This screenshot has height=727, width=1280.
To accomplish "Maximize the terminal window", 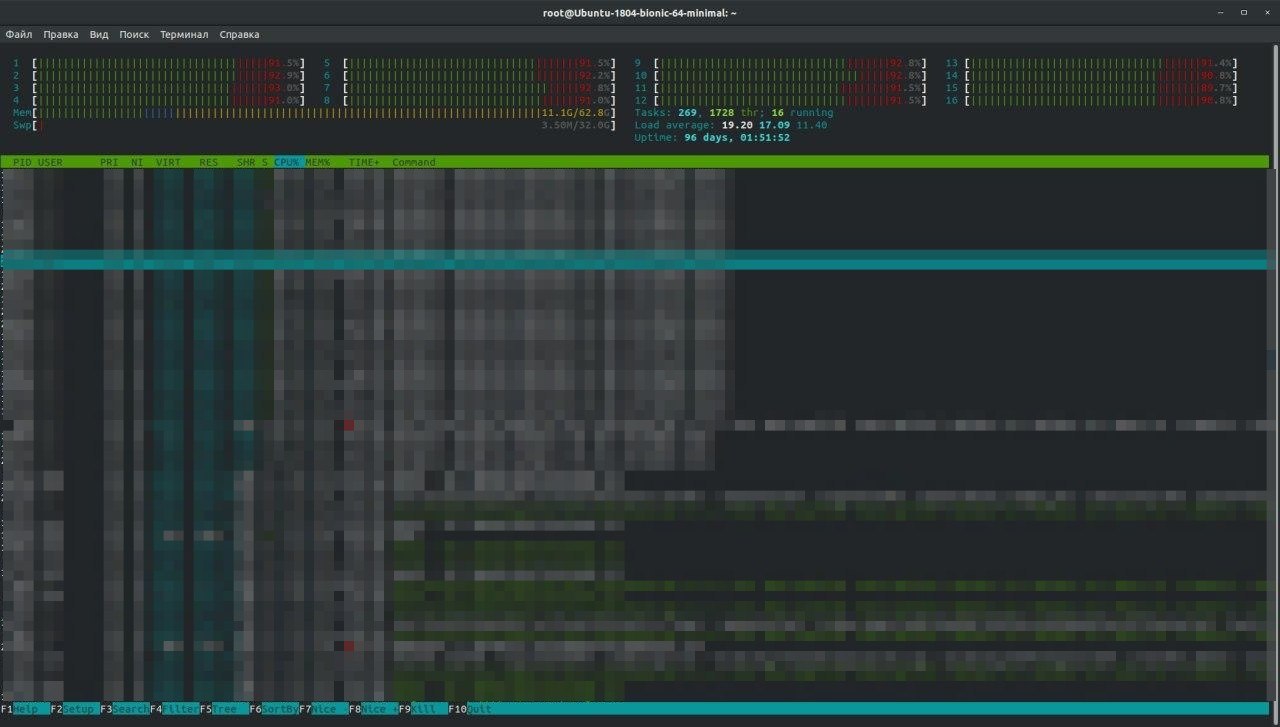I will point(1243,13).
